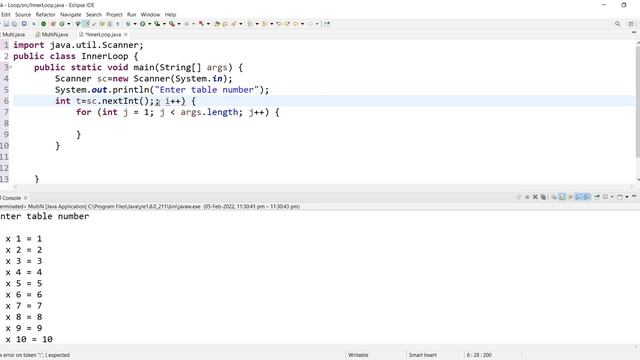Click the Save toolbar icon
The height and width of the screenshot is (360, 640).
click(7, 24)
